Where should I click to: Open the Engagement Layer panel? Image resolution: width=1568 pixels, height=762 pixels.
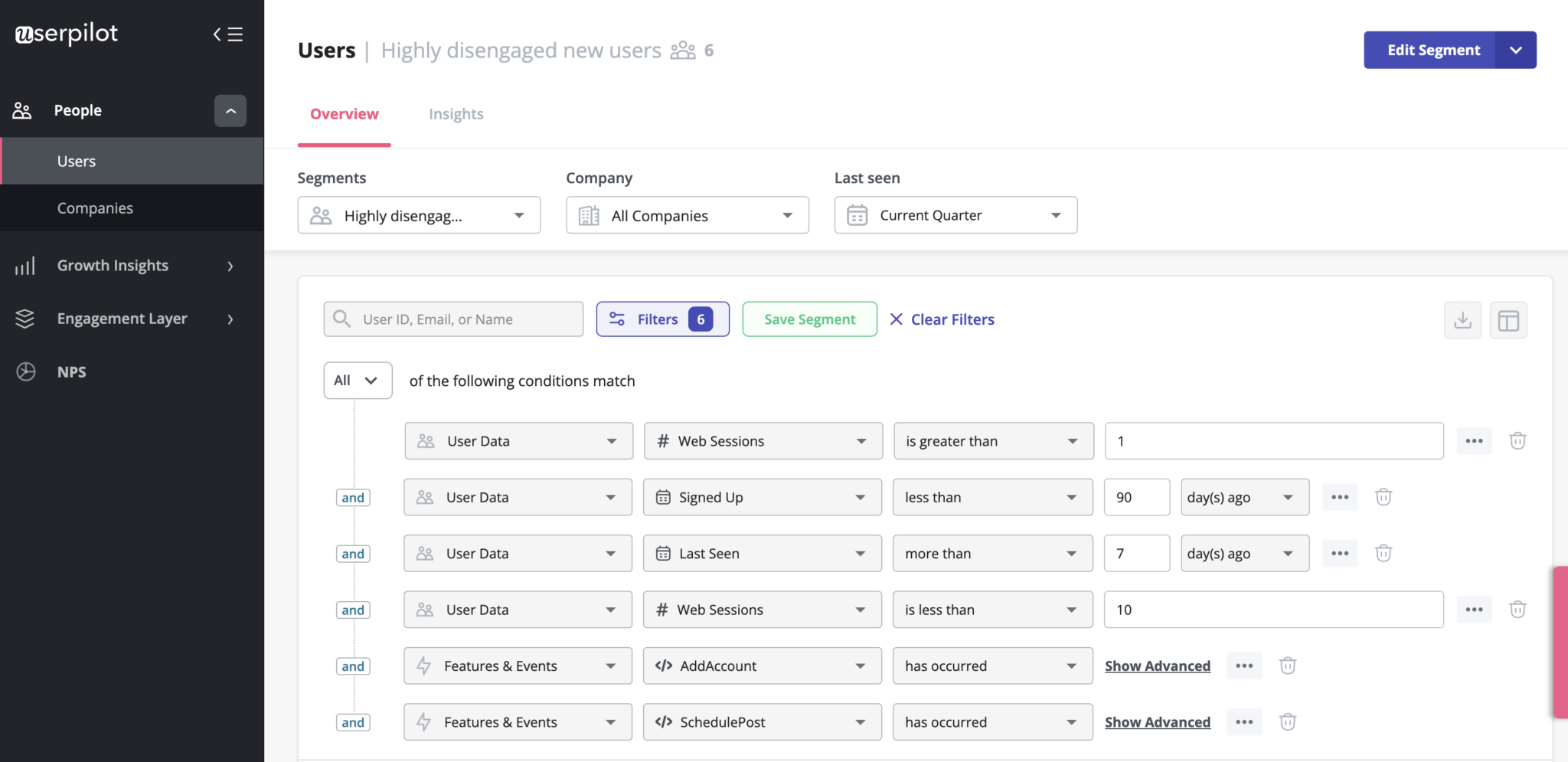(25, 319)
